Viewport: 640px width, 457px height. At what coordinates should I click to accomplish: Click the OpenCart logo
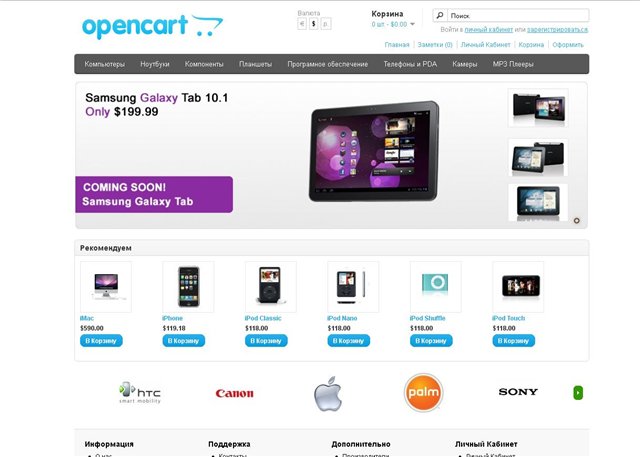[x=152, y=26]
